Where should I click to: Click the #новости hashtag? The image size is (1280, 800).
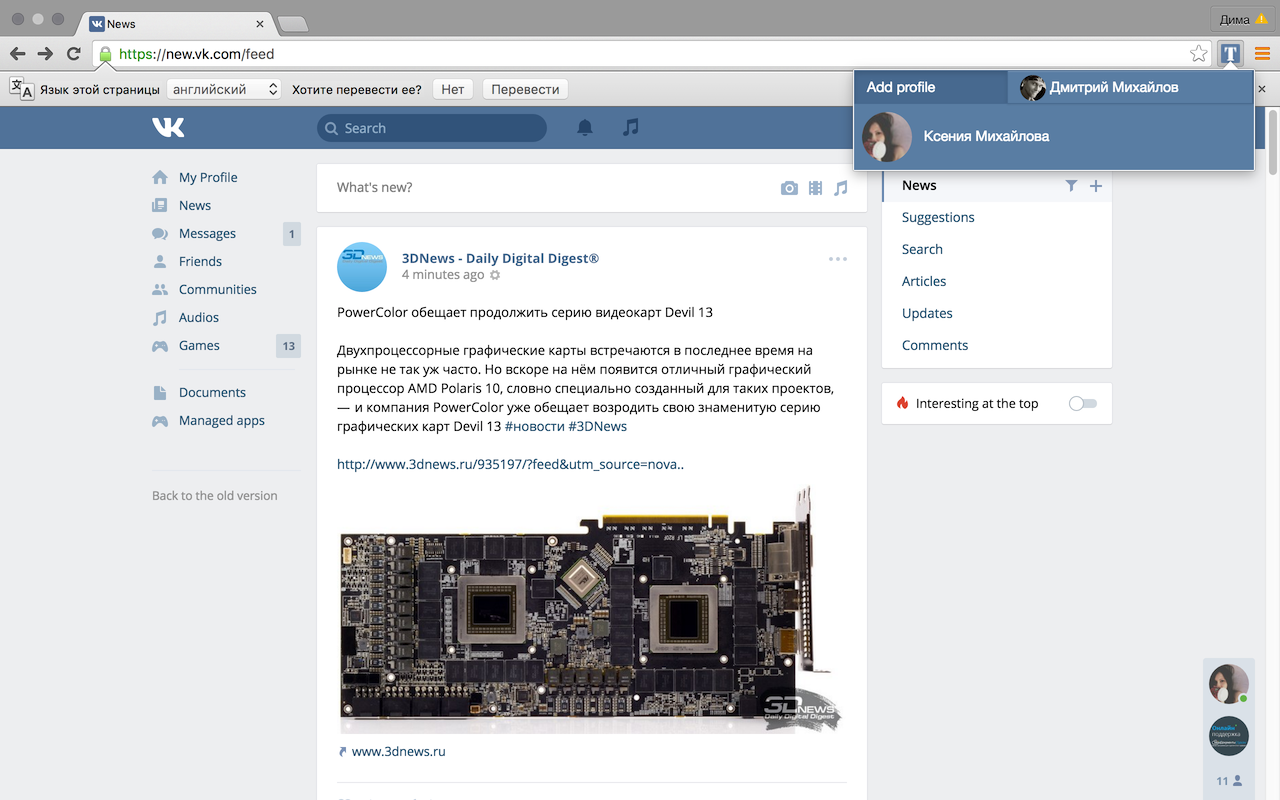coord(535,426)
